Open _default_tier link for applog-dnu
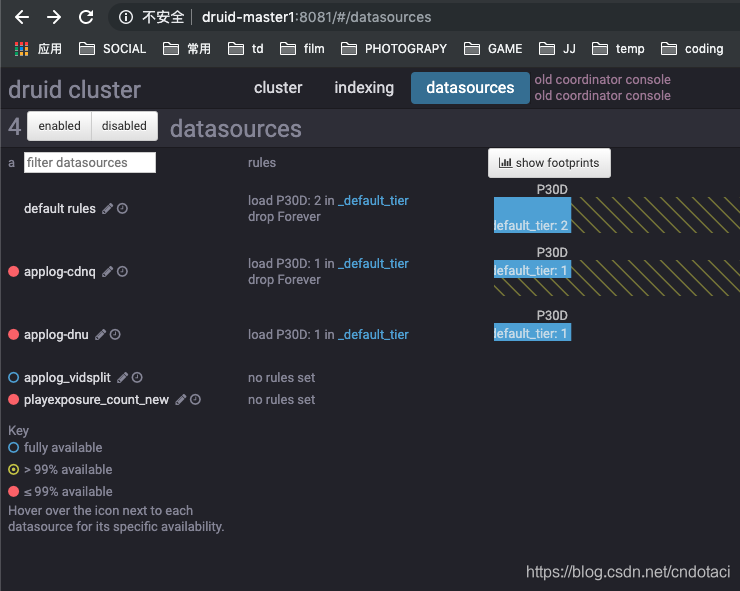The width and height of the screenshot is (740, 591). point(373,335)
